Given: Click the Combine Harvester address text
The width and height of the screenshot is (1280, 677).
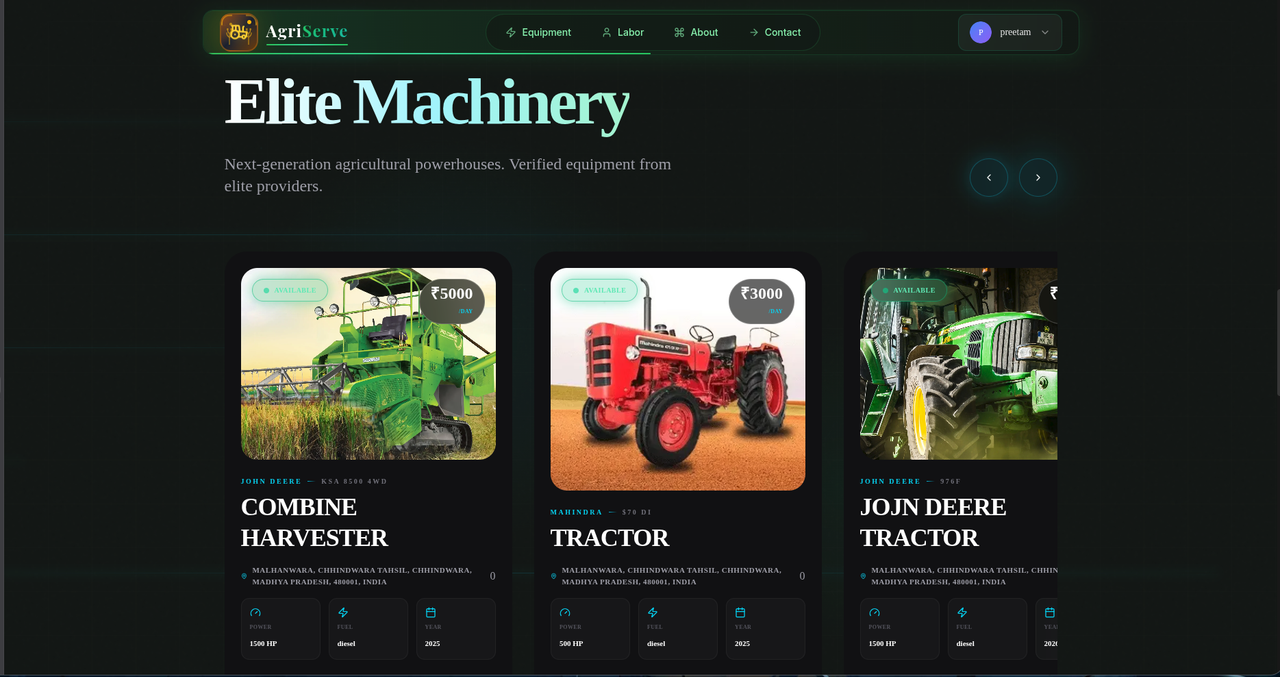Looking at the screenshot, I should 362,576.
